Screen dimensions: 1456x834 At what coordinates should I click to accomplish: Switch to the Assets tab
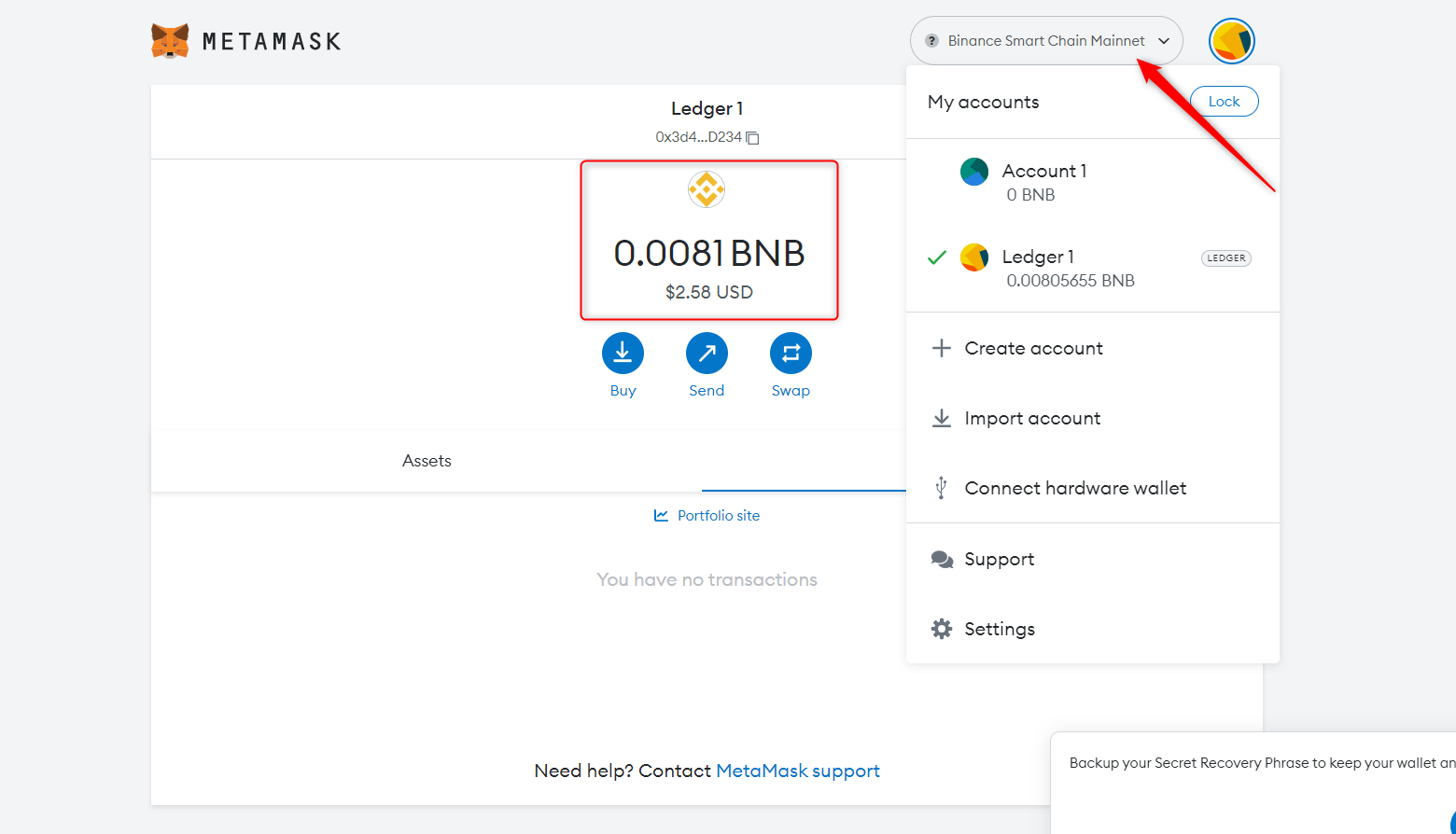427,461
